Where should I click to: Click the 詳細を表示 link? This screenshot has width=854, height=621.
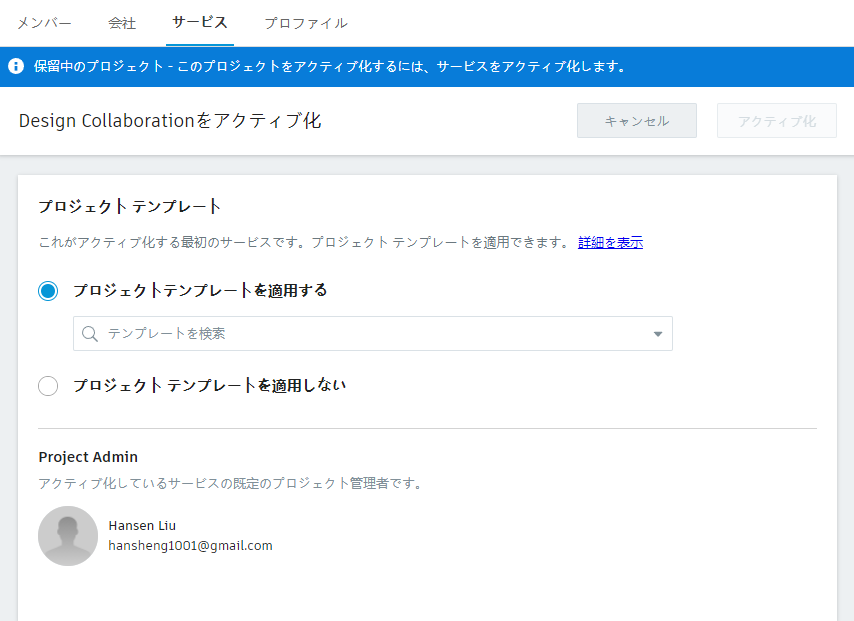tap(610, 243)
